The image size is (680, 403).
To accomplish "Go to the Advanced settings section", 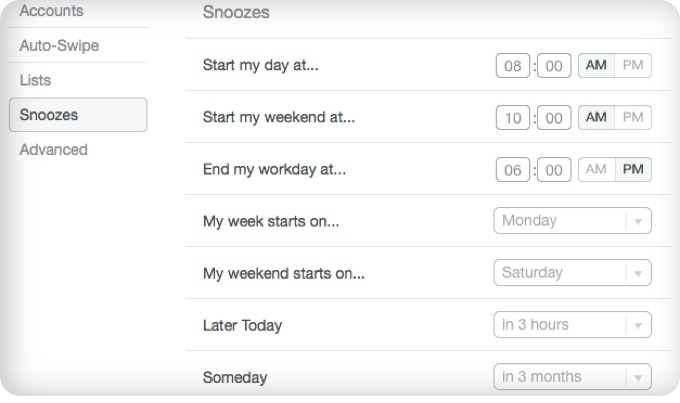I will (x=53, y=150).
